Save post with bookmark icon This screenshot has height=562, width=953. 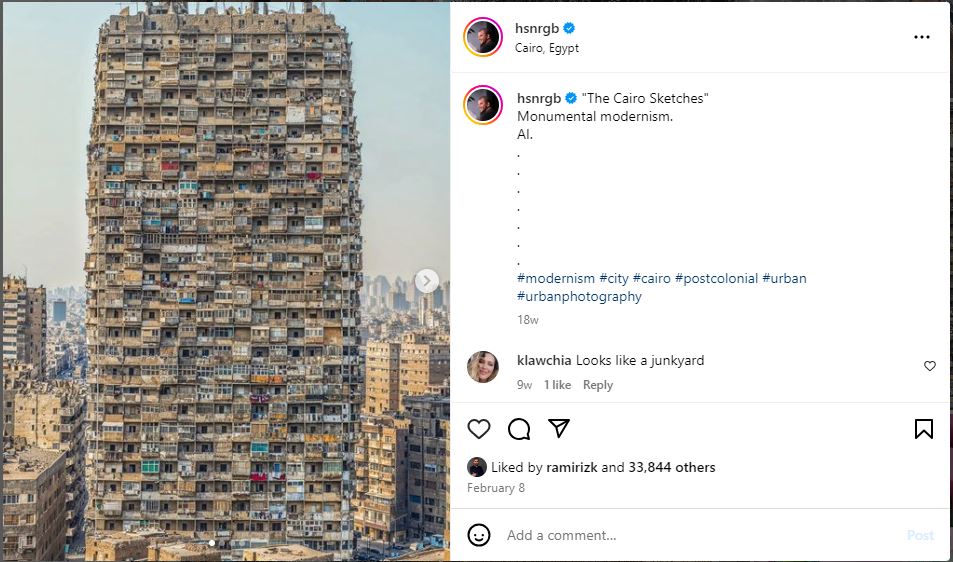pyautogui.click(x=924, y=429)
